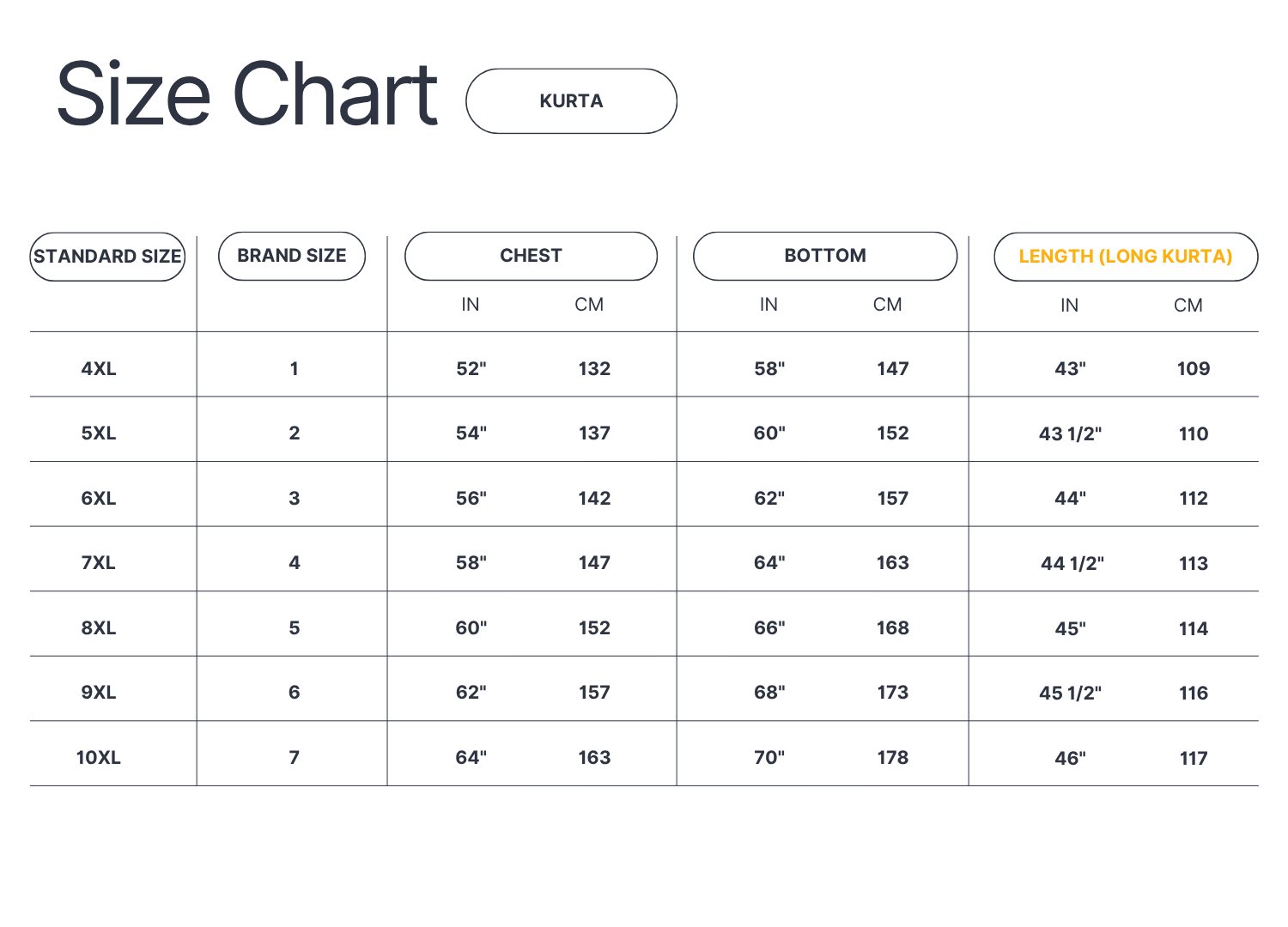This screenshot has height=927, width=1288.
Task: Select the 4XL size row label
Action: coord(99,369)
